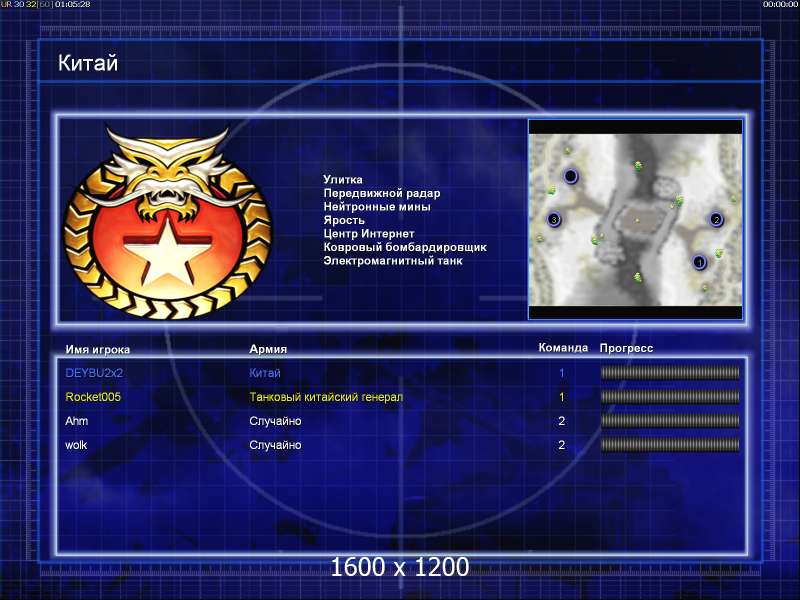This screenshot has height=600, width=800.
Task: Click the China dragon faction emblem
Action: 167,222
